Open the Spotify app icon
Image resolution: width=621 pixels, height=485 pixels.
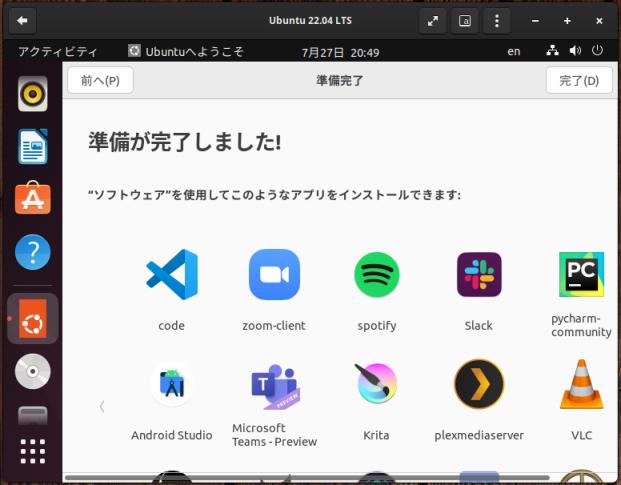(377, 274)
